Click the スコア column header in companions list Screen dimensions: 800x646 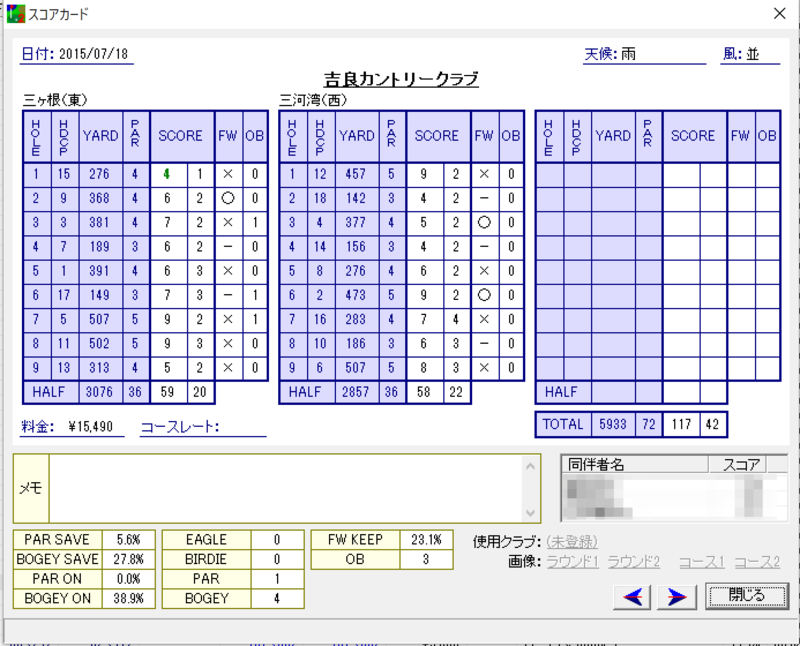(737, 464)
